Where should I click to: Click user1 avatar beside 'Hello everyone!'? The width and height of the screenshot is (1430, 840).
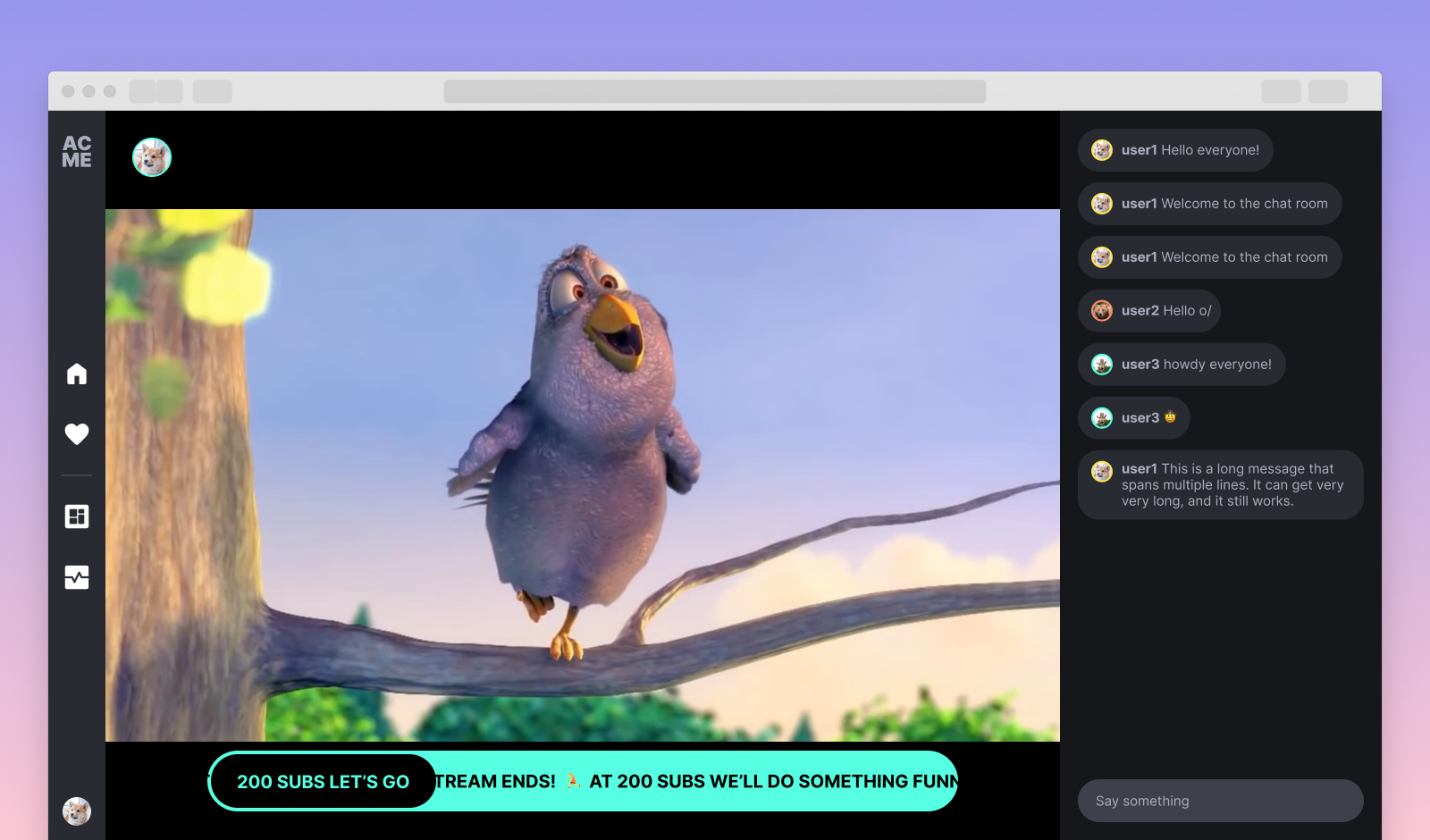(1102, 150)
